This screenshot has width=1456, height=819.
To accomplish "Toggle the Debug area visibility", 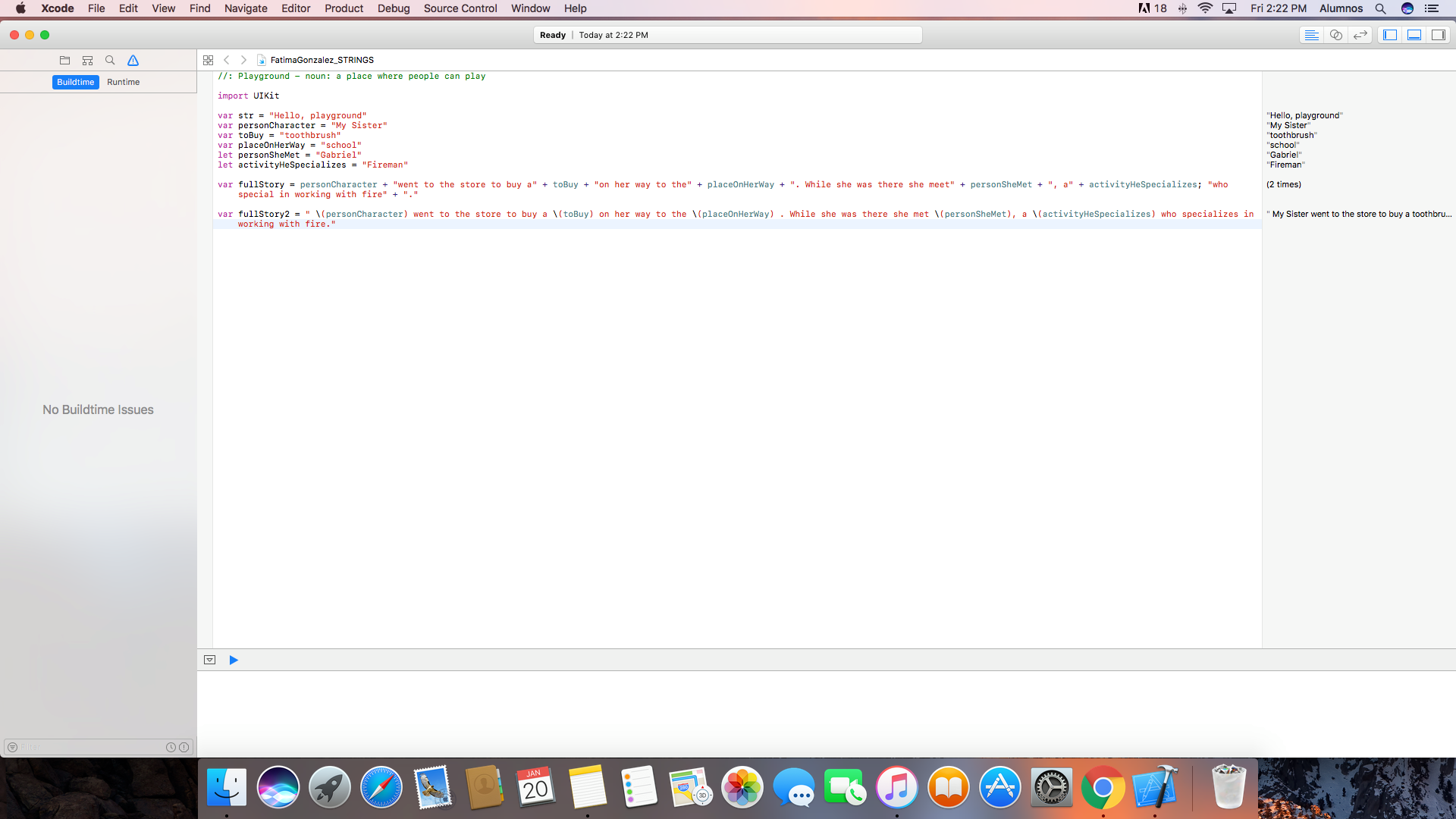I will pyautogui.click(x=1415, y=35).
